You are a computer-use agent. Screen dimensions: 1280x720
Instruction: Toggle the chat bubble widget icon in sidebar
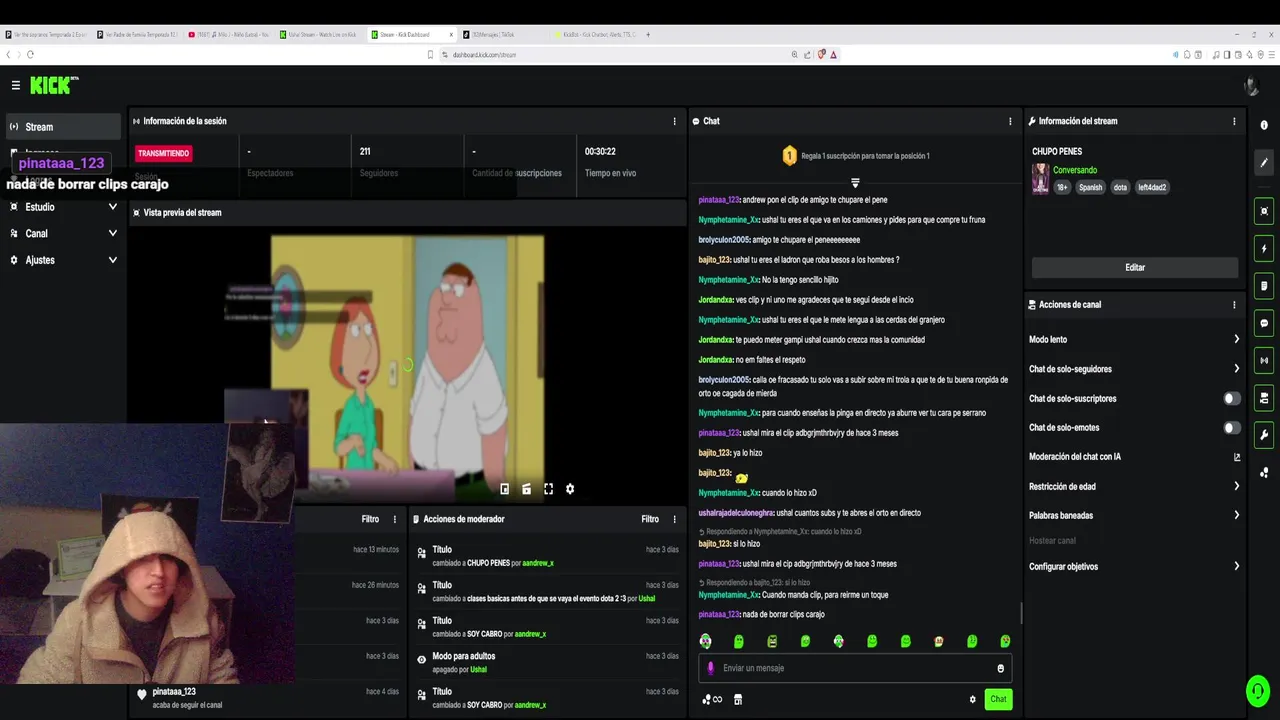(1264, 323)
